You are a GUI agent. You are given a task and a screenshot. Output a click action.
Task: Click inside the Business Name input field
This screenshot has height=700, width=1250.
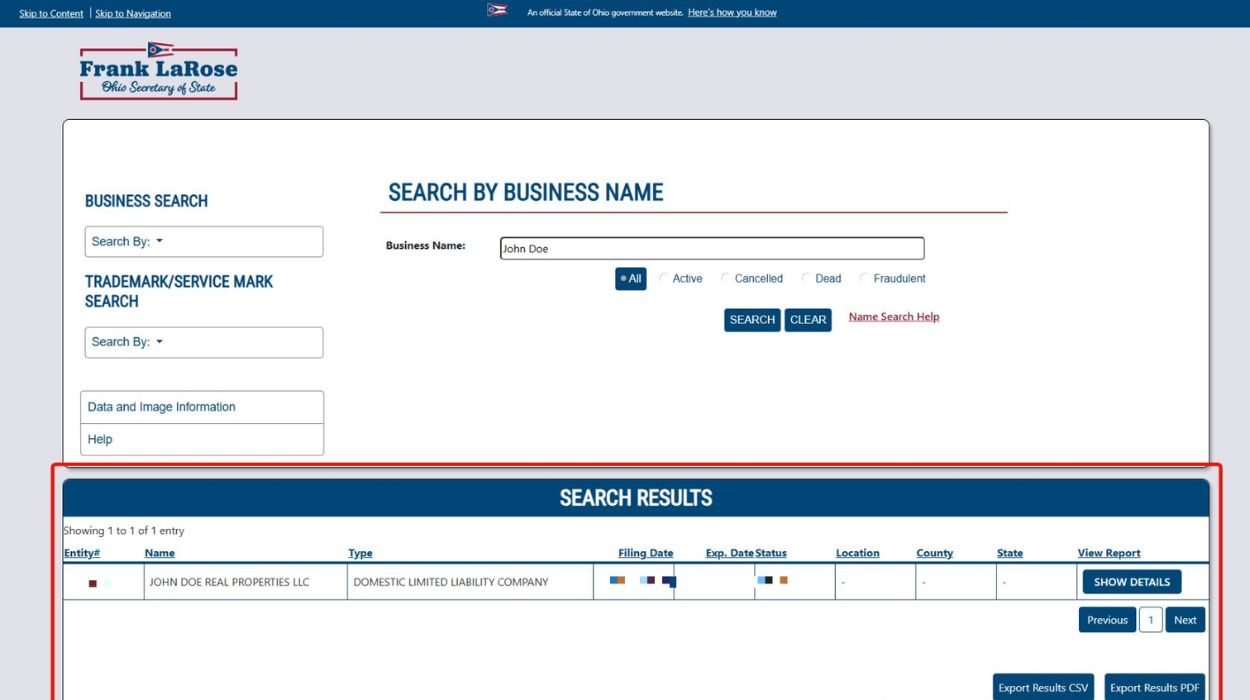[710, 247]
